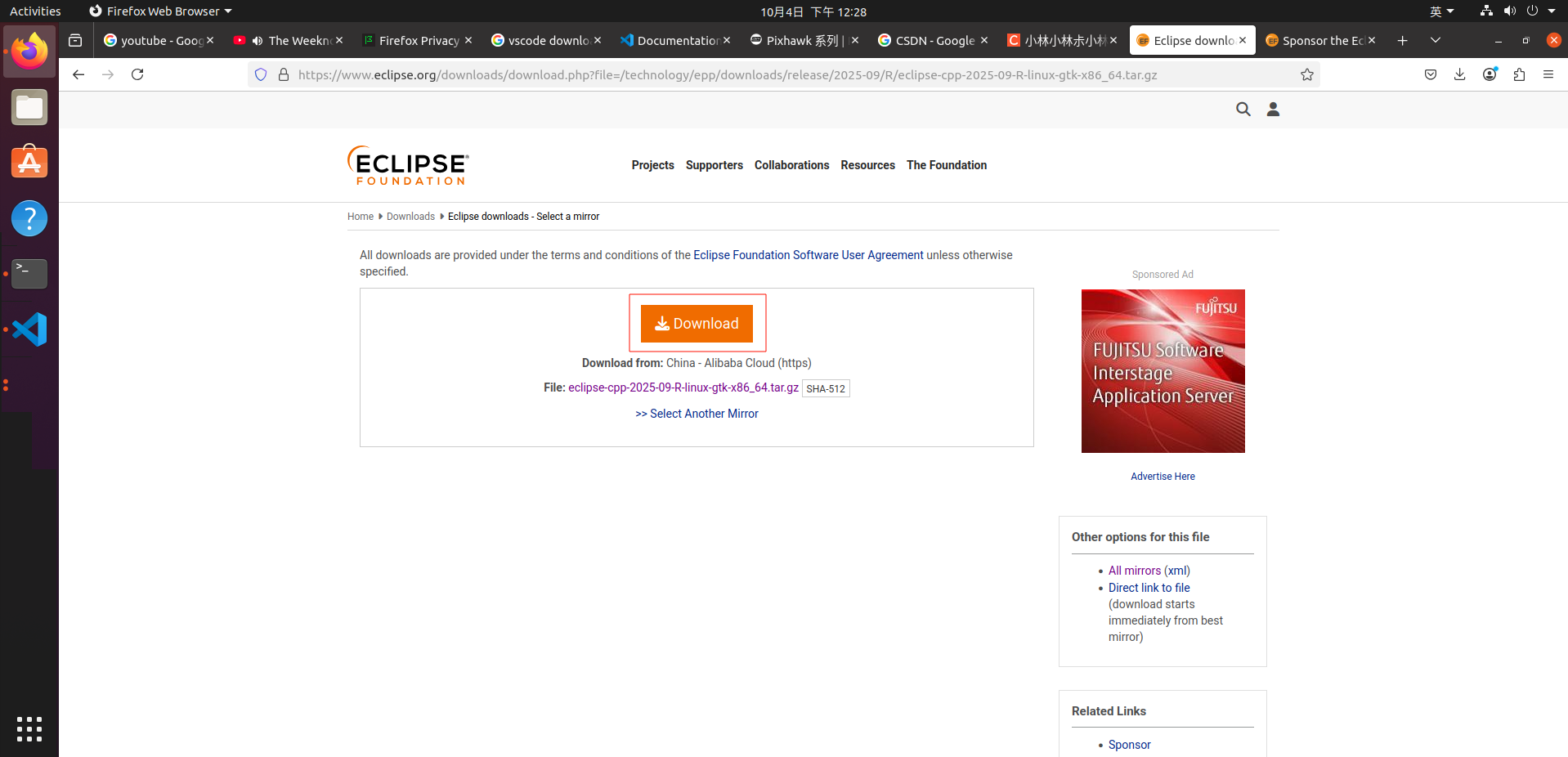This screenshot has width=1568, height=757.
Task: Open the browser extensions panel
Action: [1519, 74]
